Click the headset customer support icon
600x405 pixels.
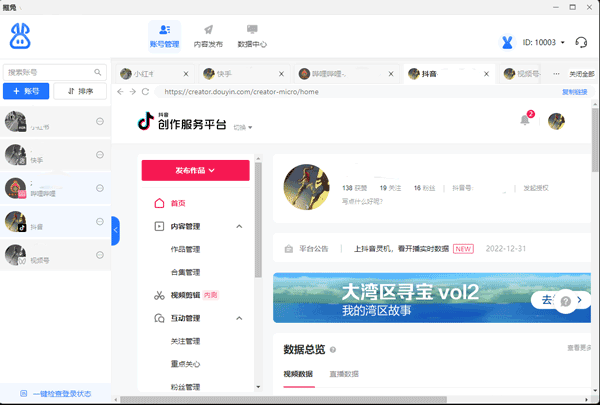pos(581,42)
